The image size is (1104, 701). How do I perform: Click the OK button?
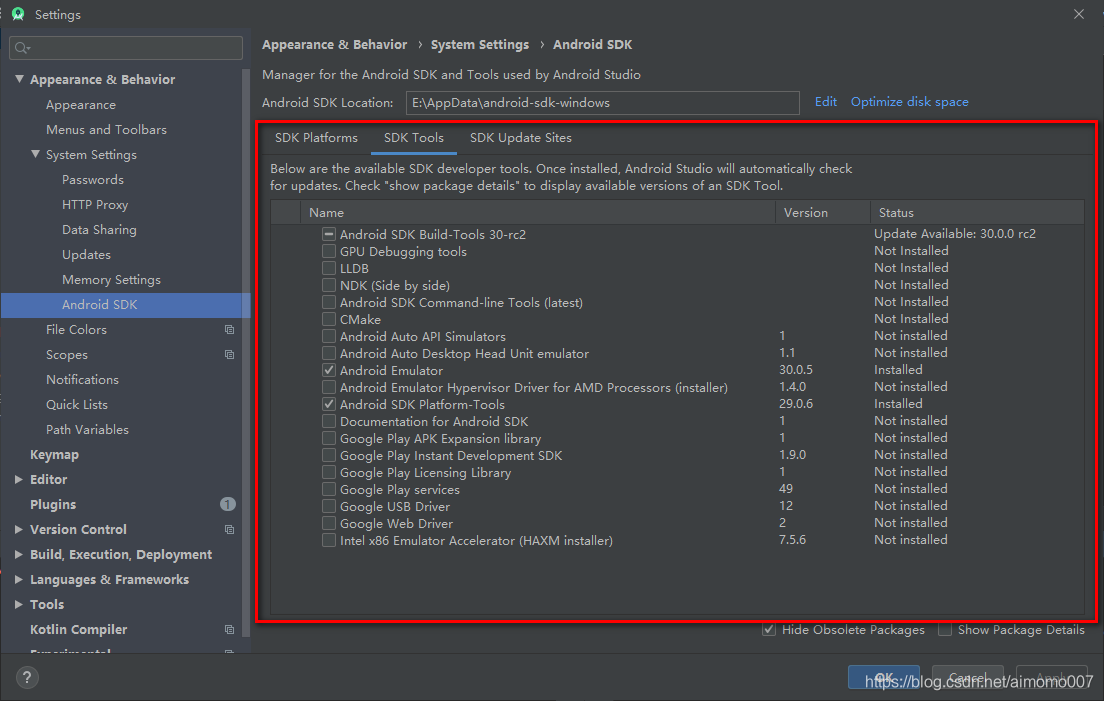(883, 678)
